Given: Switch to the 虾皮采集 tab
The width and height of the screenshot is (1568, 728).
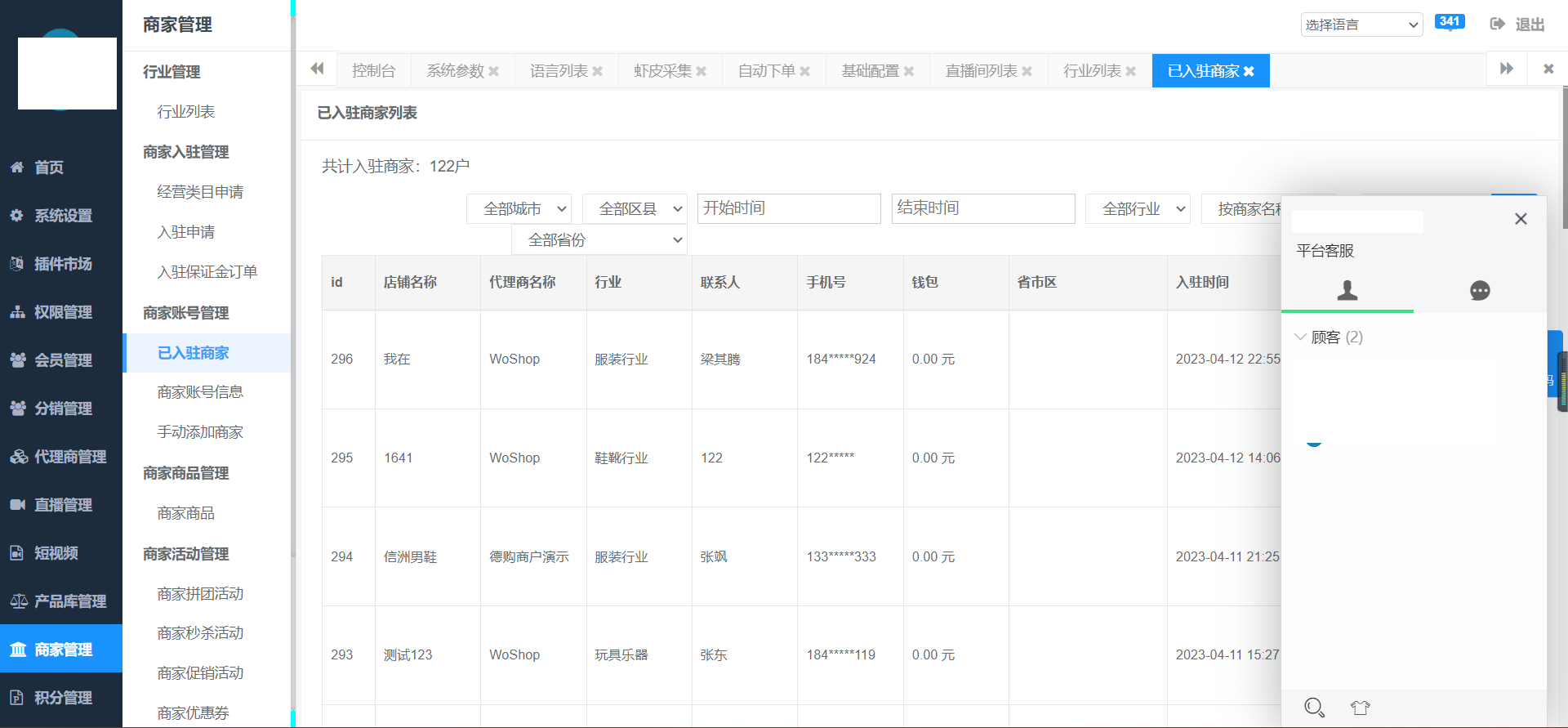Looking at the screenshot, I should tap(662, 71).
